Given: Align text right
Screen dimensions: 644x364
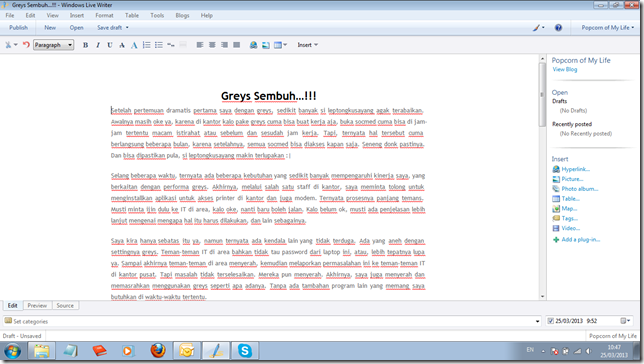Looking at the screenshot, I should click(224, 45).
